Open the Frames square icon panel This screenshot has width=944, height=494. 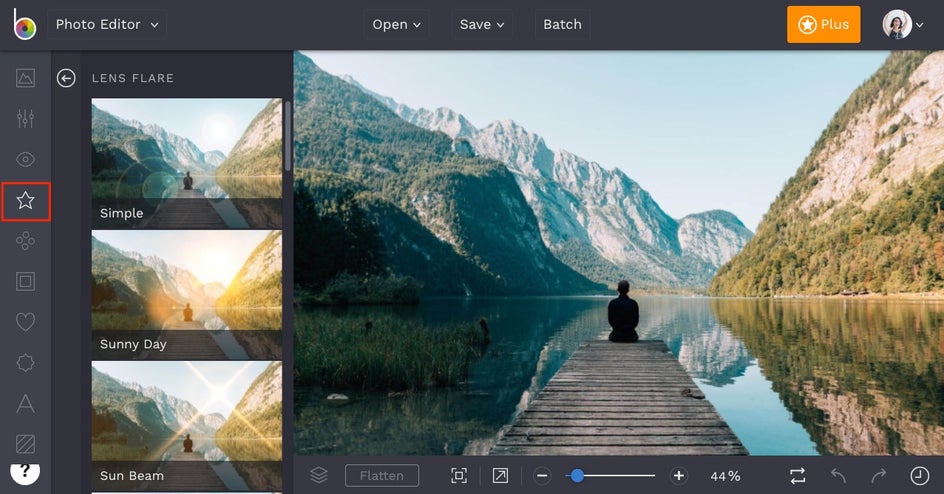pyautogui.click(x=25, y=282)
